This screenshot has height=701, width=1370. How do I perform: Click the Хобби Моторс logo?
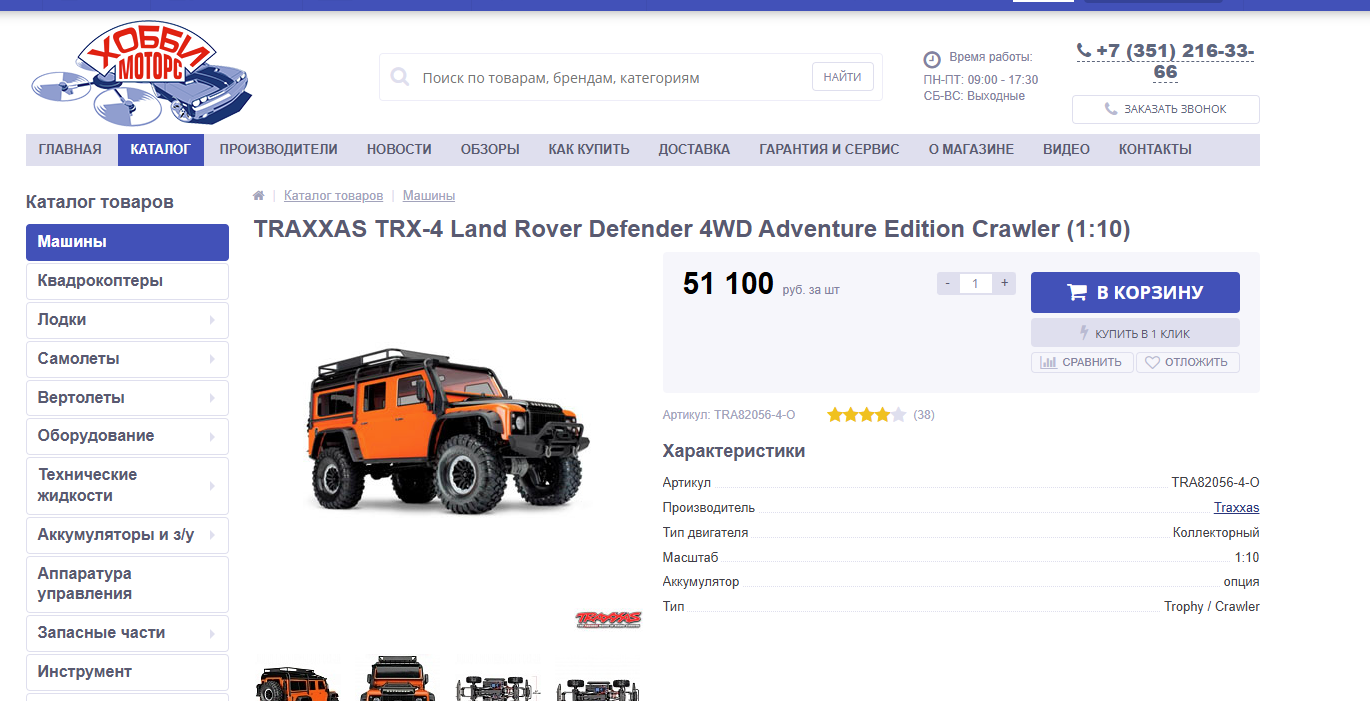pos(142,74)
